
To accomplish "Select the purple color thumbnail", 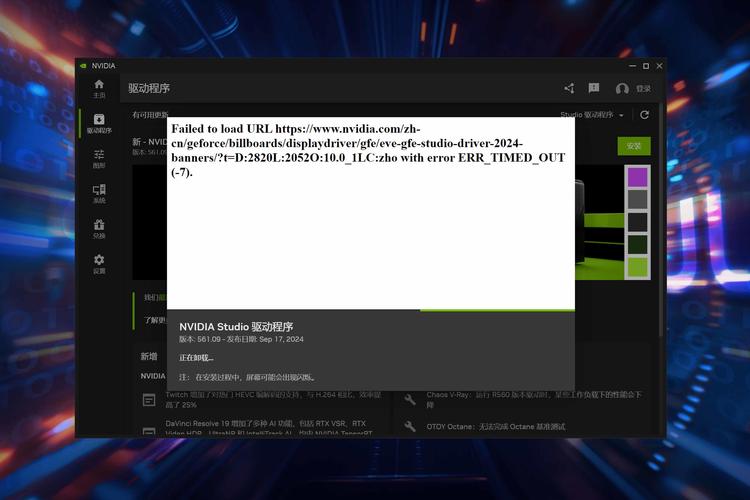I will pyautogui.click(x=637, y=177).
